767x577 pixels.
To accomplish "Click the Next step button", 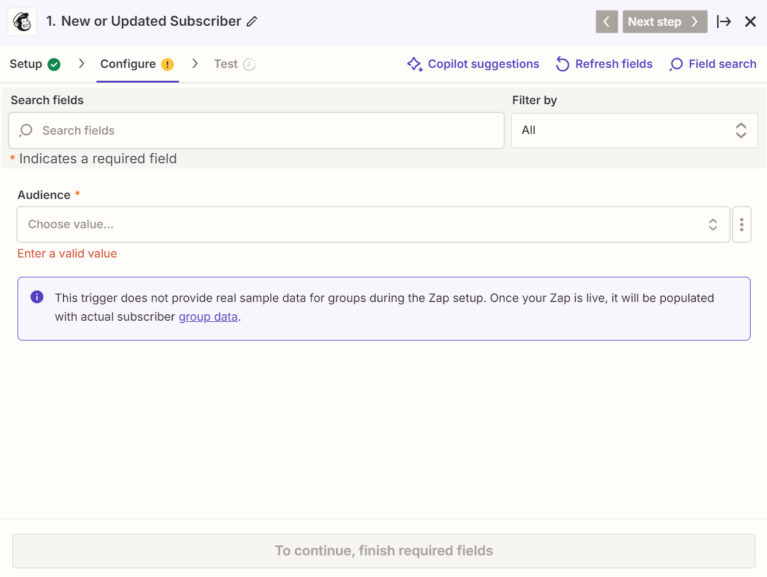I will point(664,22).
